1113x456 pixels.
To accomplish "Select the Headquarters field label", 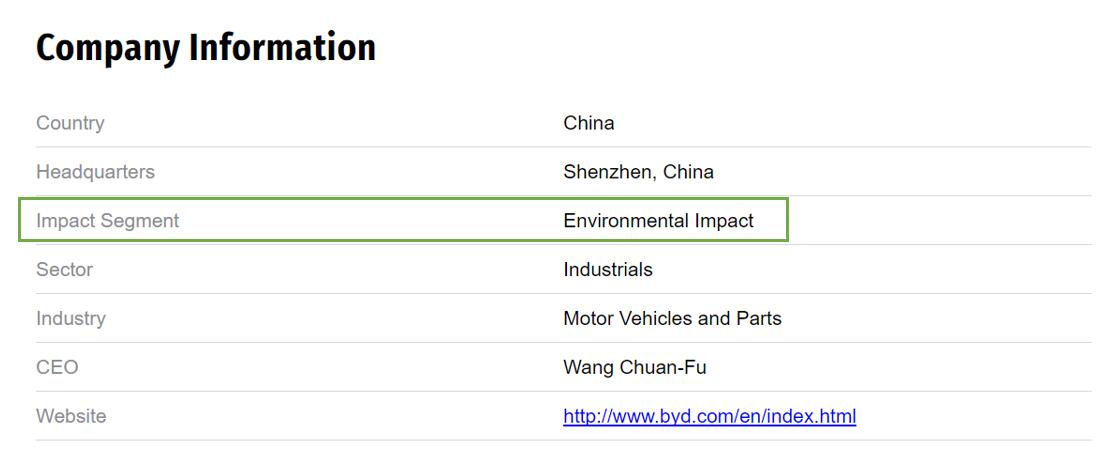I will (95, 172).
